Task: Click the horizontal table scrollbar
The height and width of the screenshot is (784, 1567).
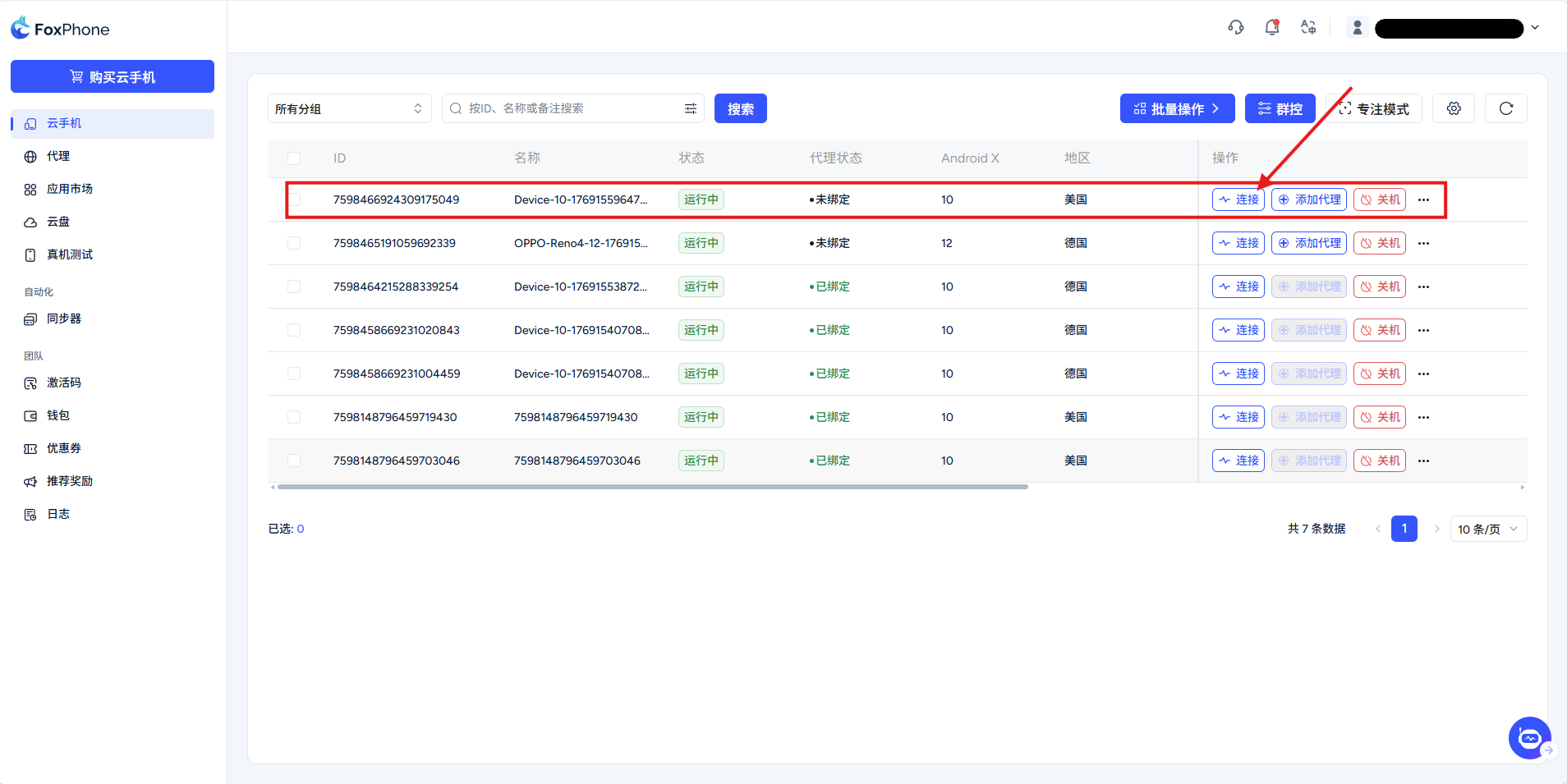Action: 652,487
